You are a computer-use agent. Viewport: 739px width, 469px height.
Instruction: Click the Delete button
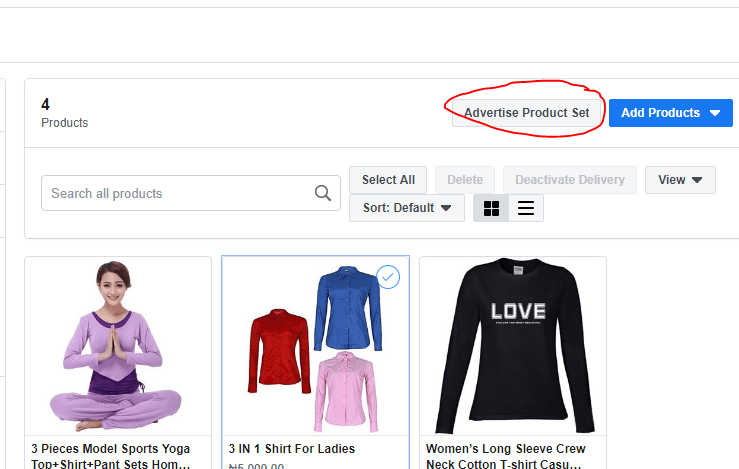pos(465,180)
